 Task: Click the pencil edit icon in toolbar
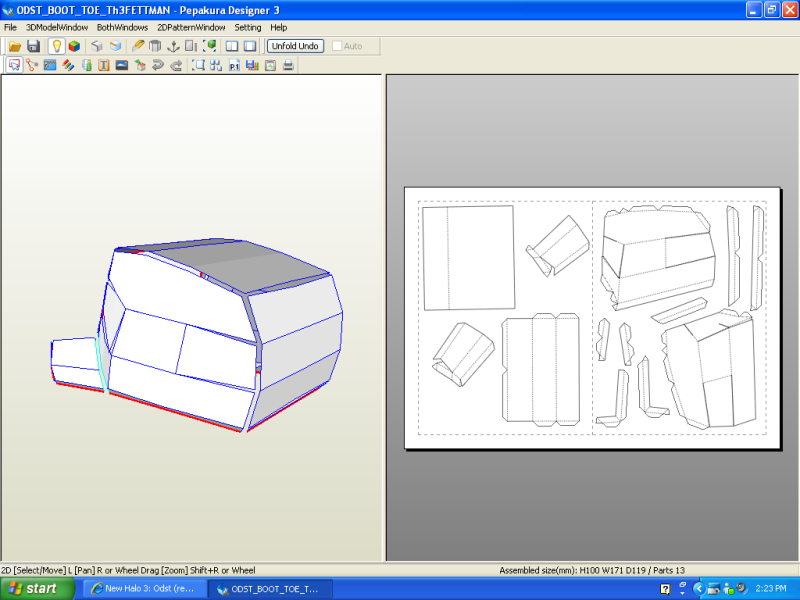coord(138,46)
